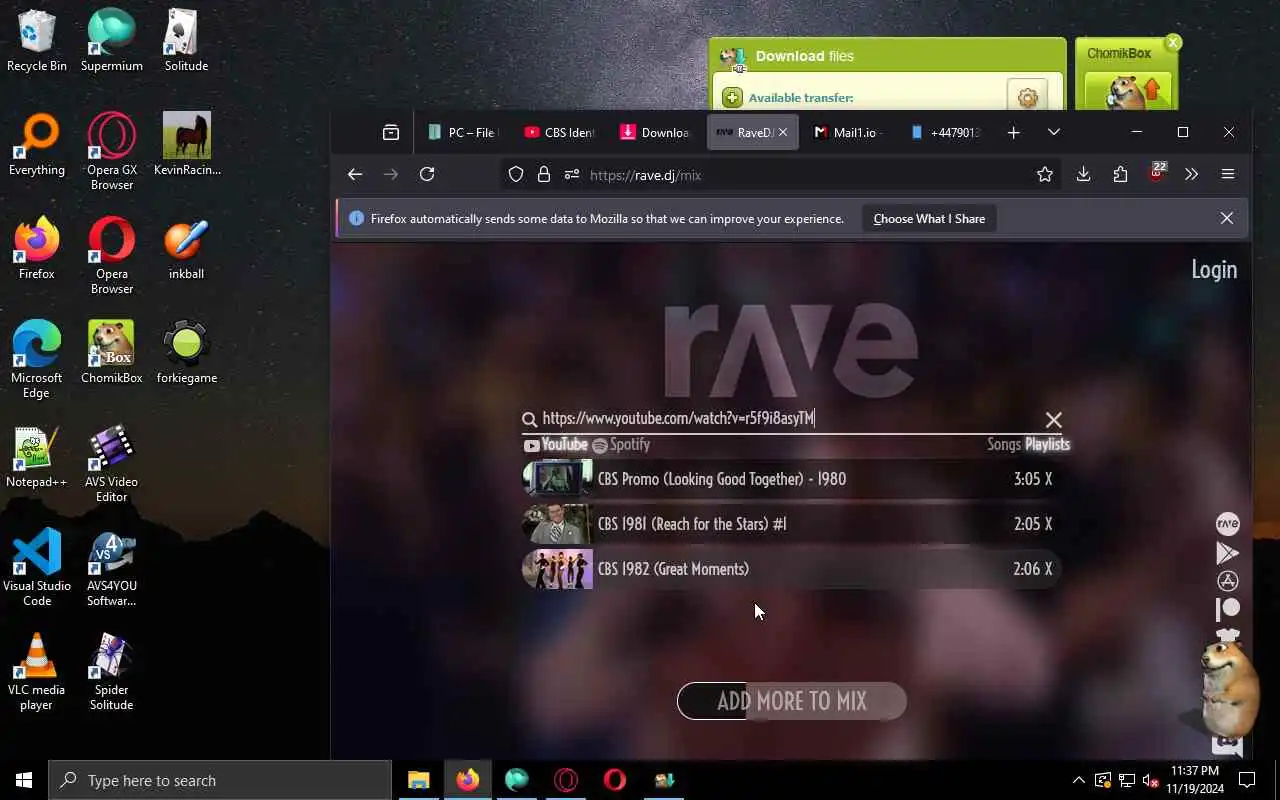Switch to CBS Ident YouTube tab
The width and height of the screenshot is (1280, 800).
(560, 132)
